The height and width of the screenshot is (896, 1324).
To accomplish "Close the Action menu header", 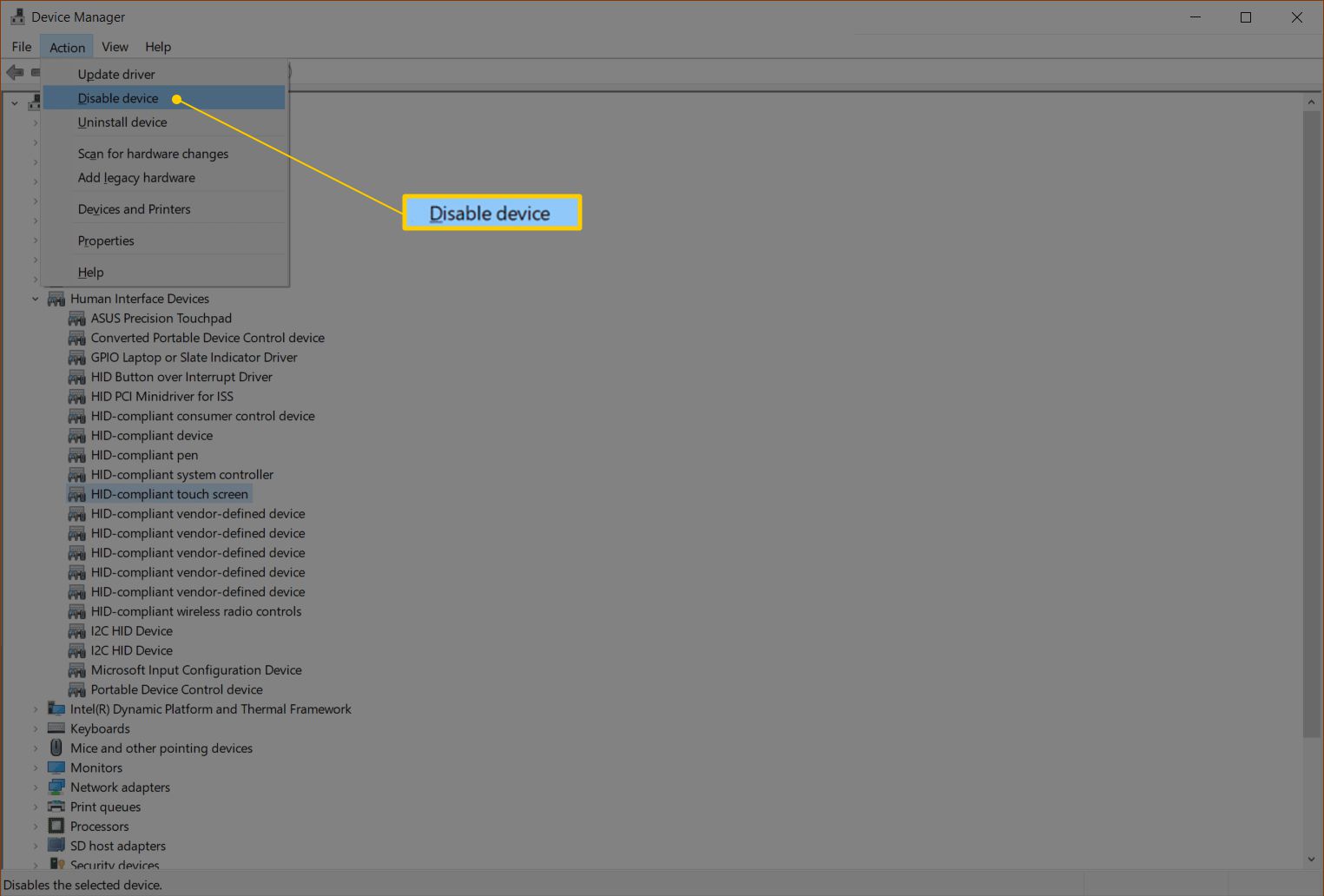I will coord(67,47).
